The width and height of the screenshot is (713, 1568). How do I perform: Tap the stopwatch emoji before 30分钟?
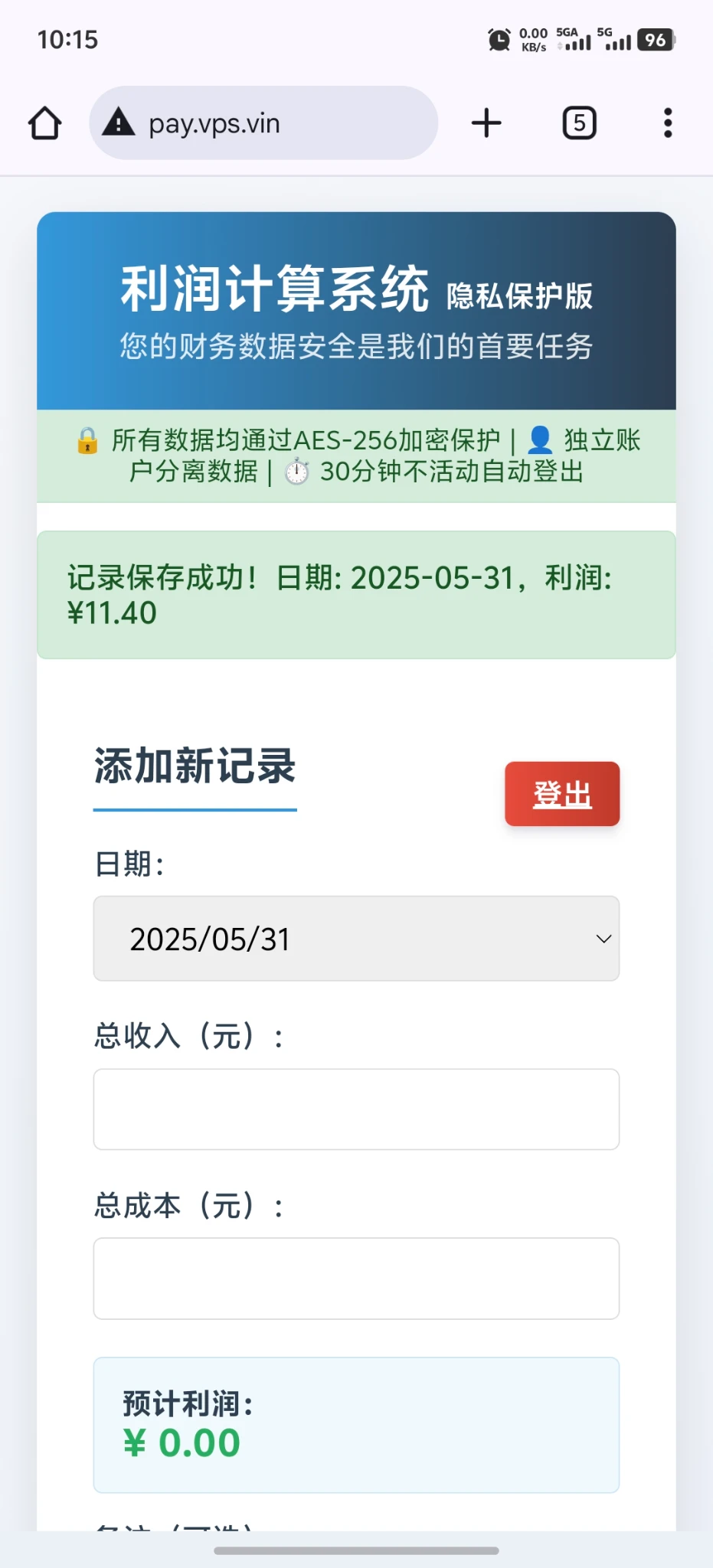[297, 472]
